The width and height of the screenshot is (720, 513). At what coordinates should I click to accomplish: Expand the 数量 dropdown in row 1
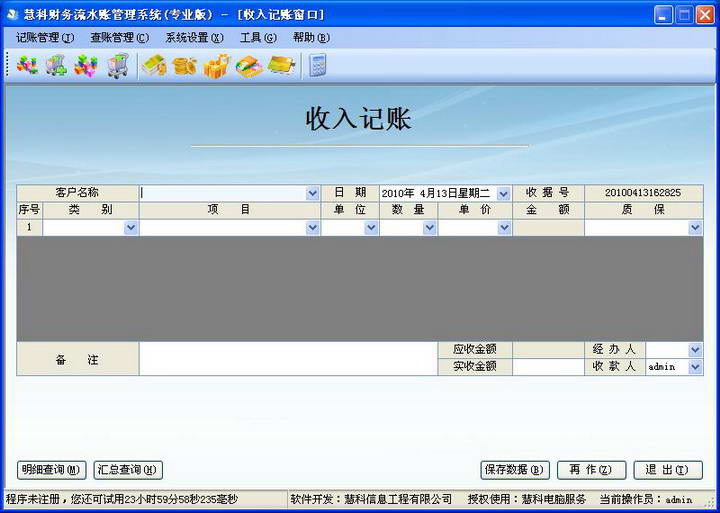pos(430,227)
